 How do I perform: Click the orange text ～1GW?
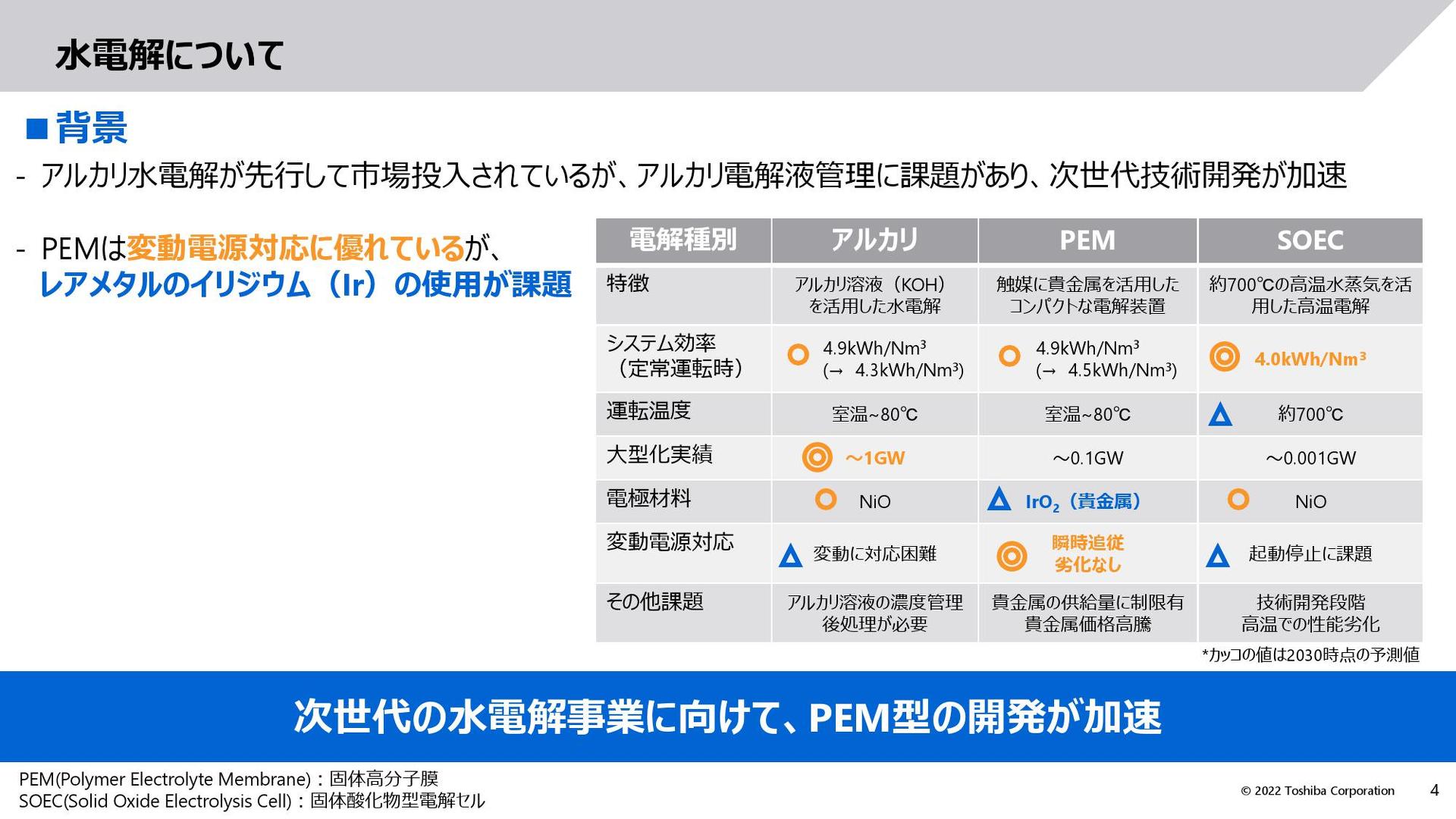point(875,458)
